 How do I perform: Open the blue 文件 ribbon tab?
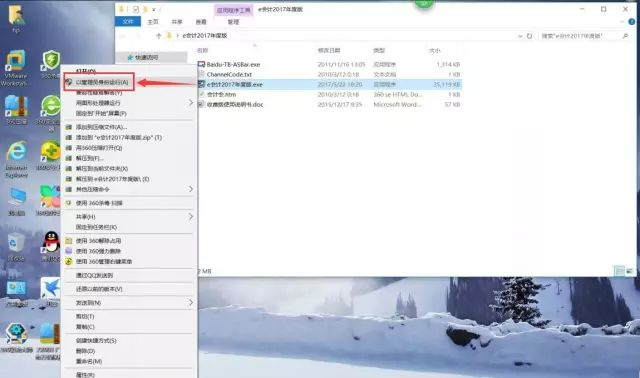coord(128,22)
